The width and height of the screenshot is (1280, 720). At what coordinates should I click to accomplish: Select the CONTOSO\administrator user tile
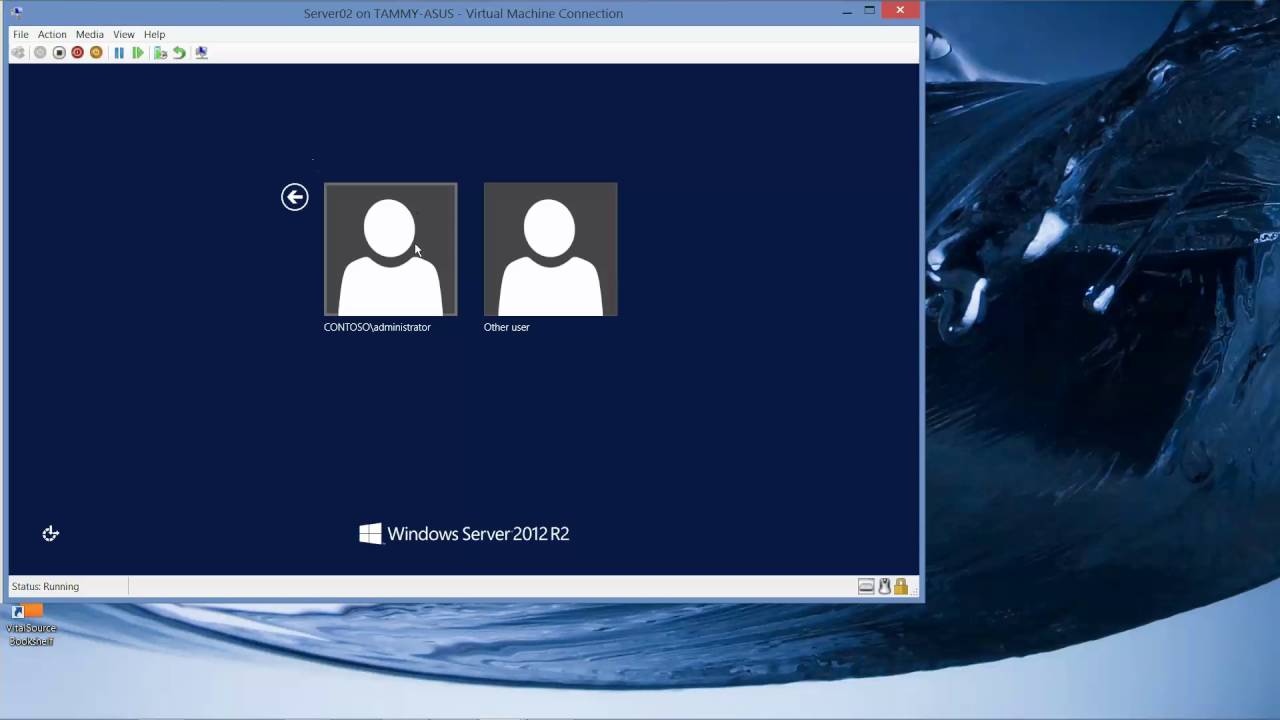[390, 249]
